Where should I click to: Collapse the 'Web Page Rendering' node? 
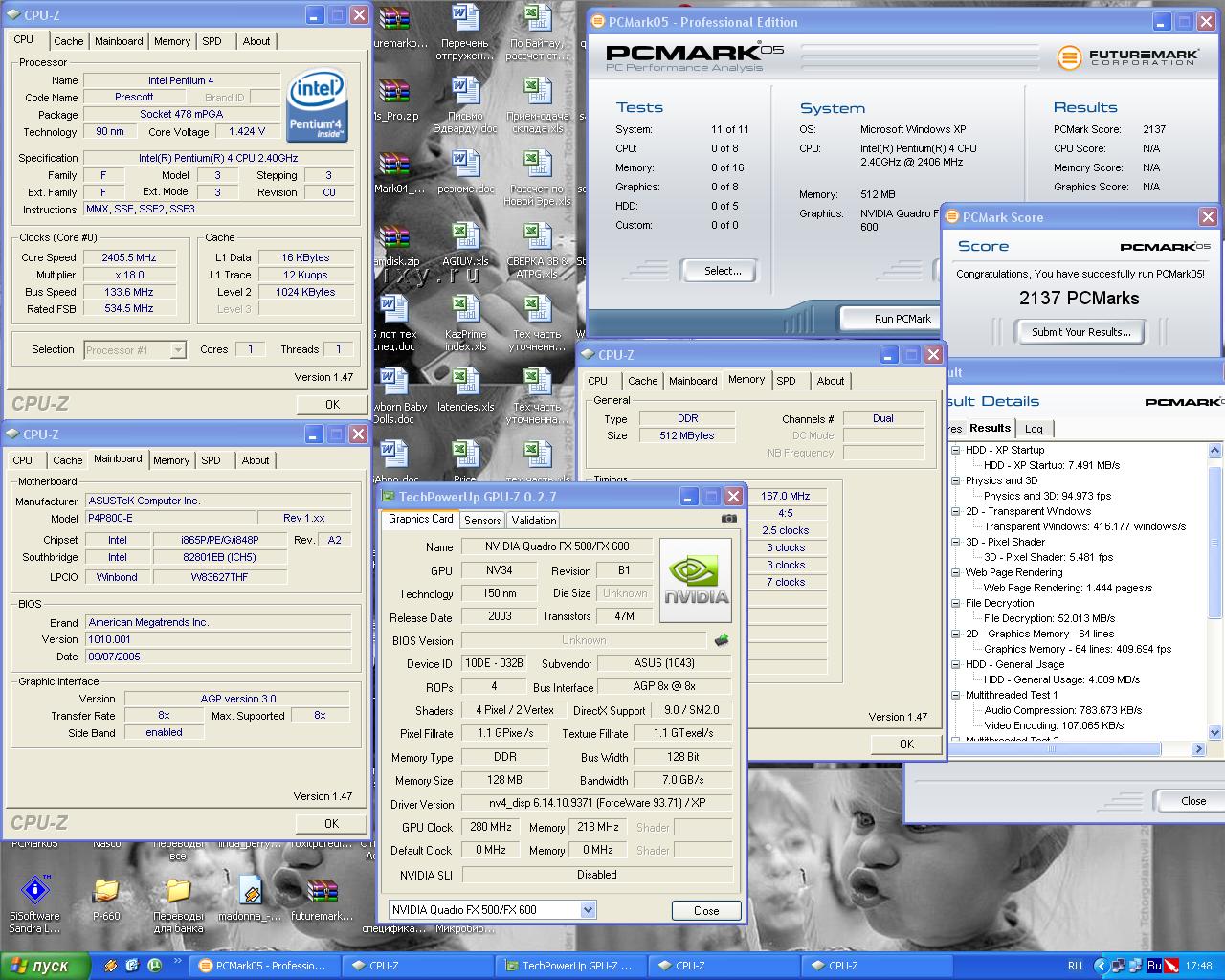[955, 572]
